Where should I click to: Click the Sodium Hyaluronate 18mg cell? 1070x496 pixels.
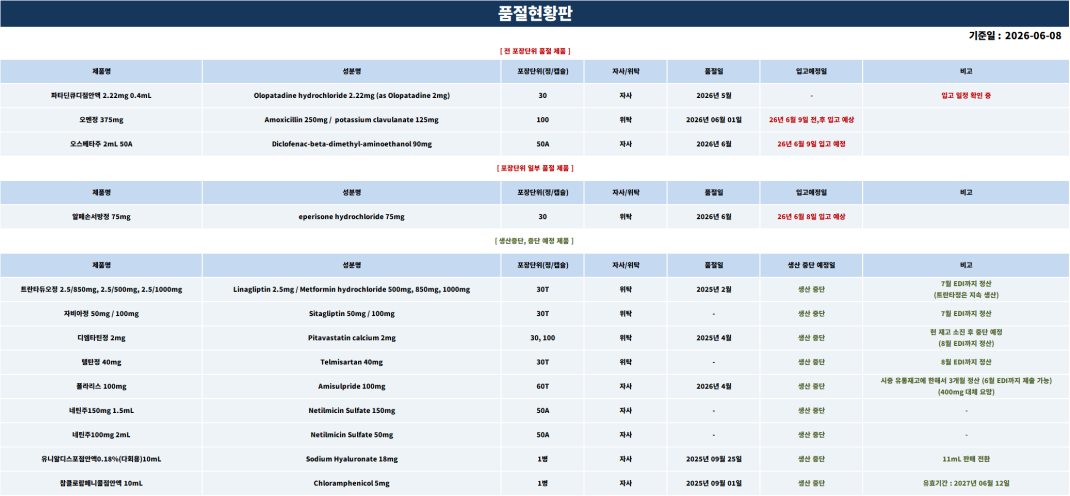351,459
